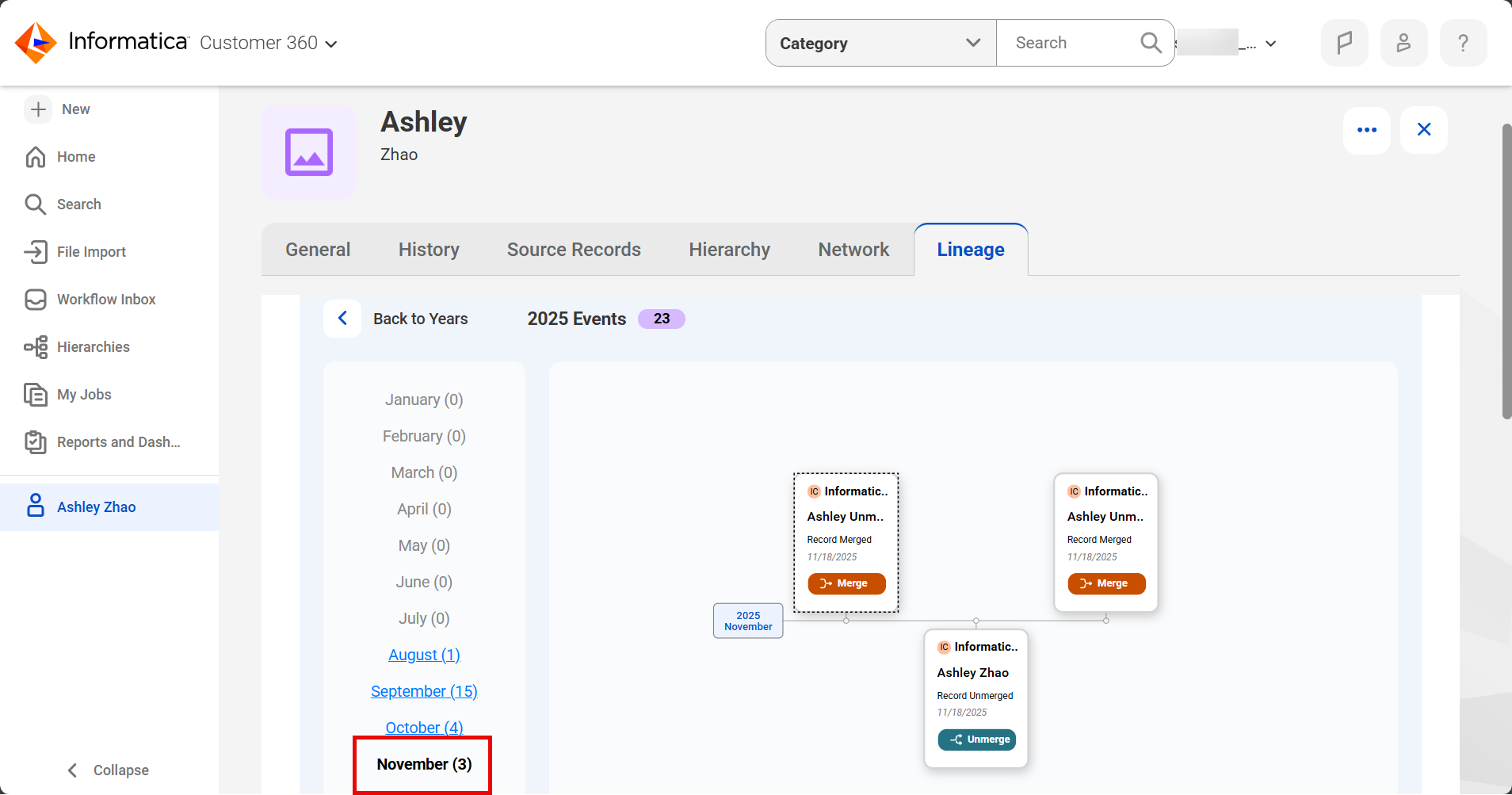This screenshot has width=1512, height=795.
Task: Click the vertical page scrollbar
Action: (x=1506, y=269)
